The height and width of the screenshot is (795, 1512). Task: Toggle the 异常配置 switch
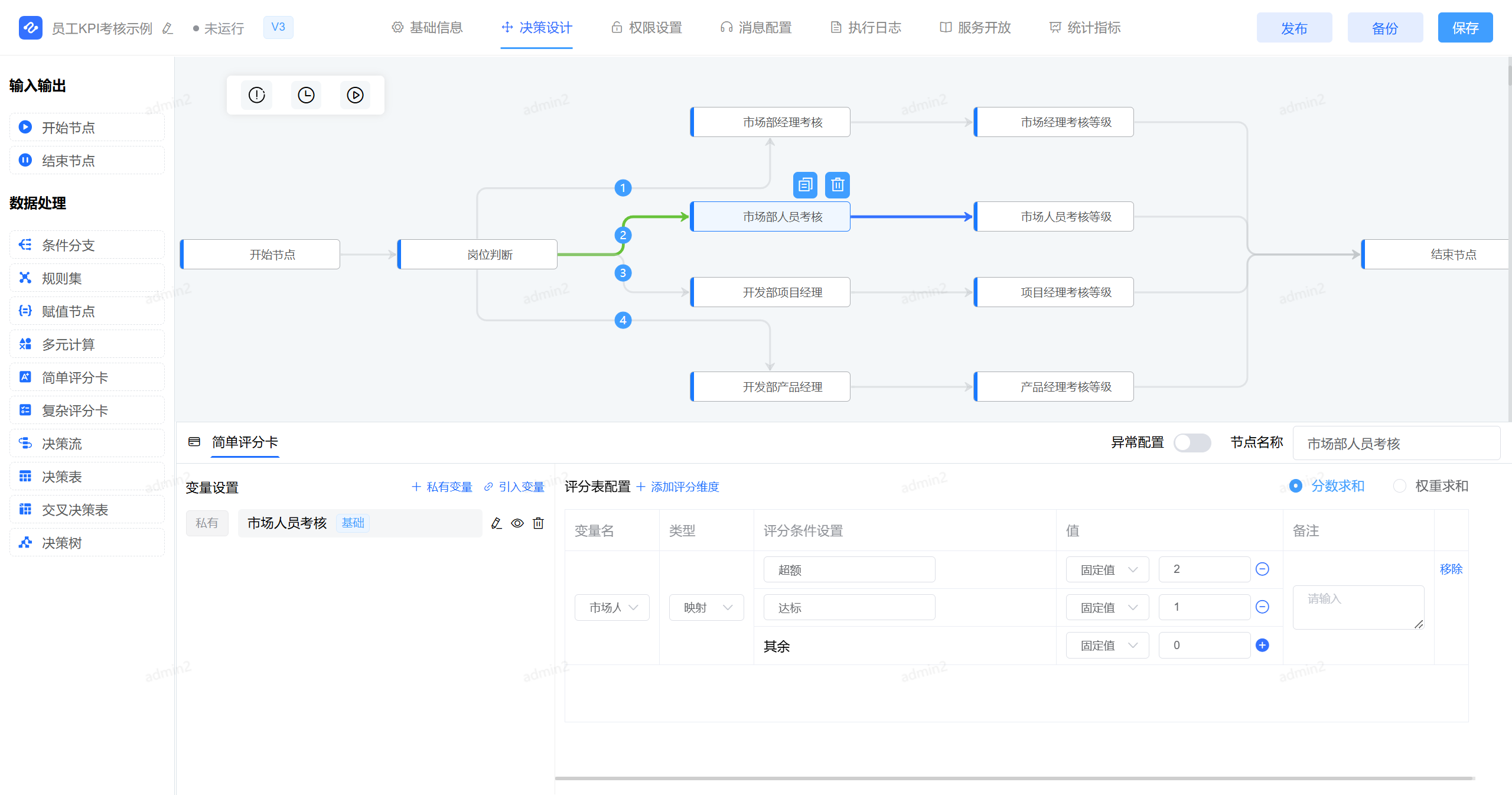1192,443
